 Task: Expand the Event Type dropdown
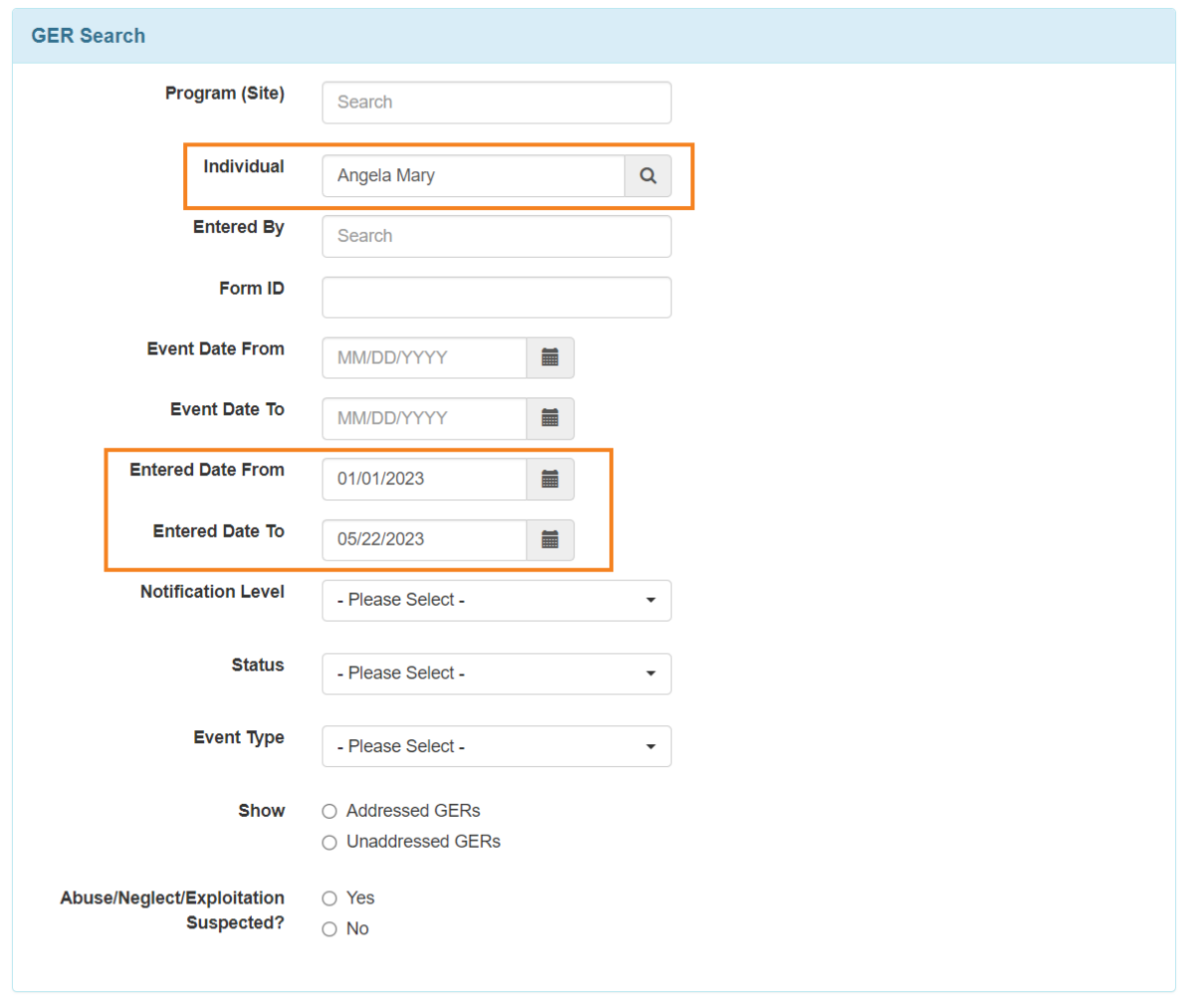pos(496,746)
